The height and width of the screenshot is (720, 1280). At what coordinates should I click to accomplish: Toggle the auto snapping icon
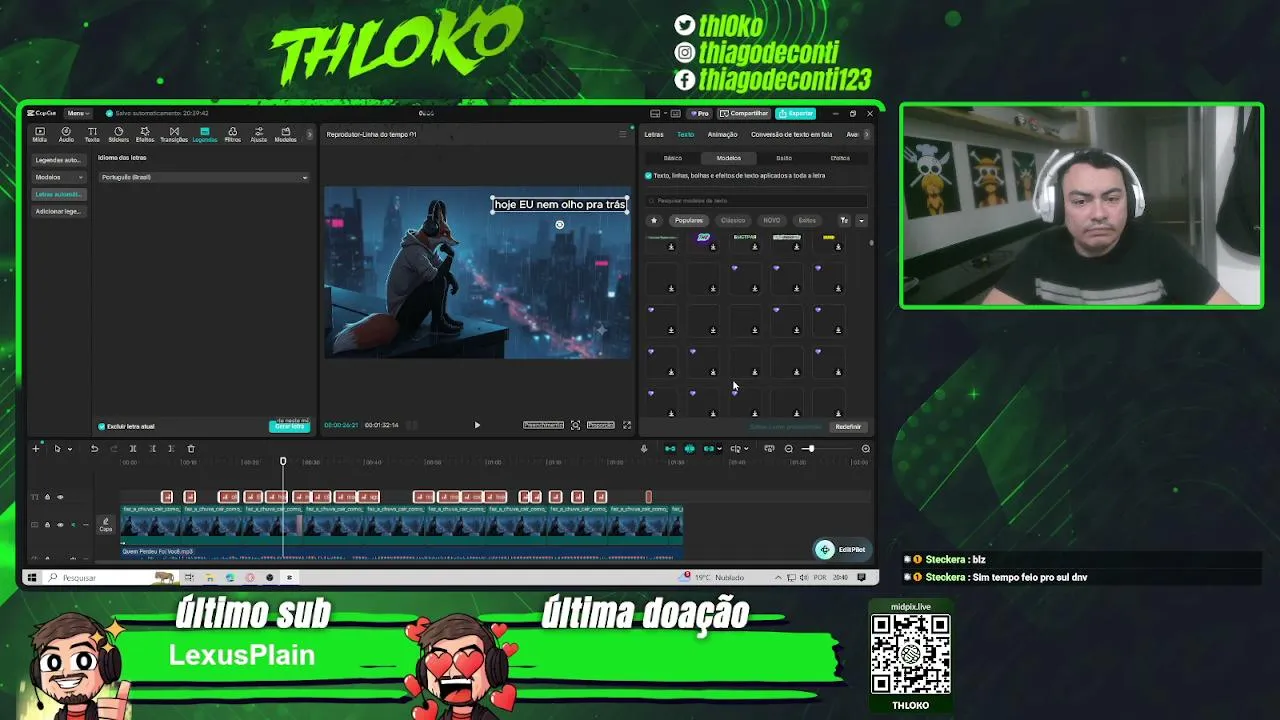tap(689, 449)
